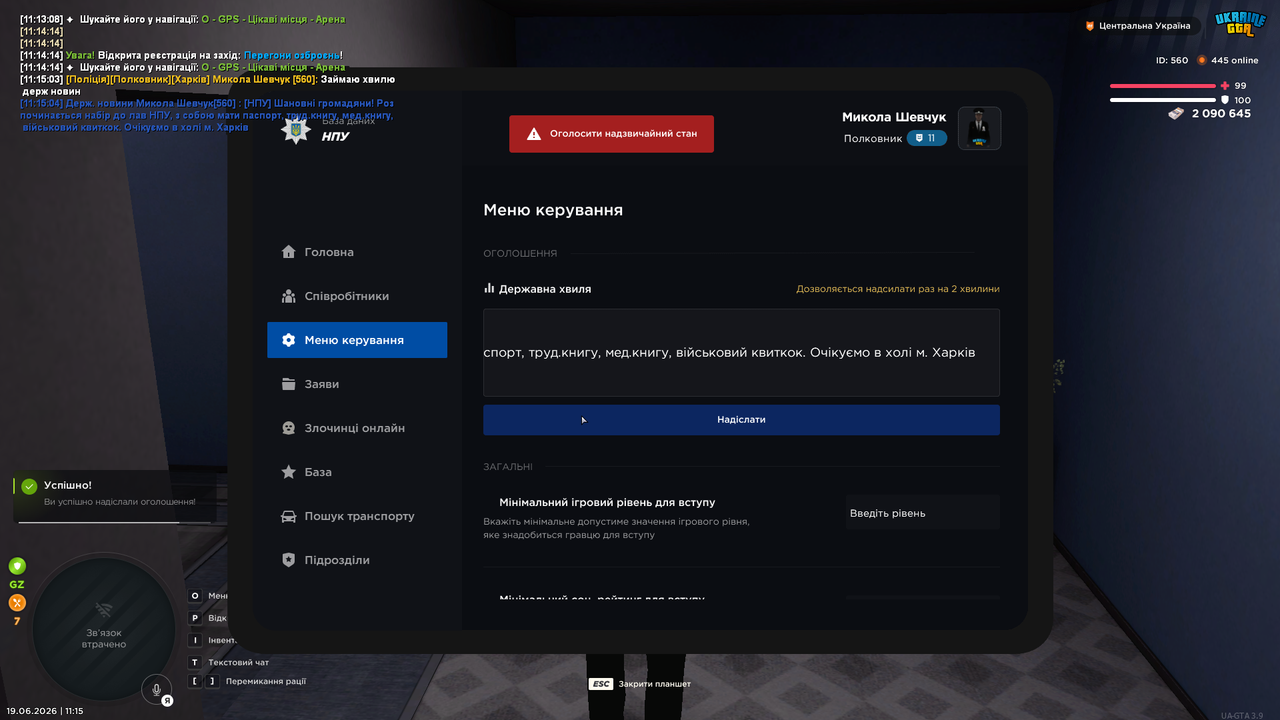Screen dimensions: 1280x720
Task: Click the Ukraine GTA logo
Action: click(1241, 24)
